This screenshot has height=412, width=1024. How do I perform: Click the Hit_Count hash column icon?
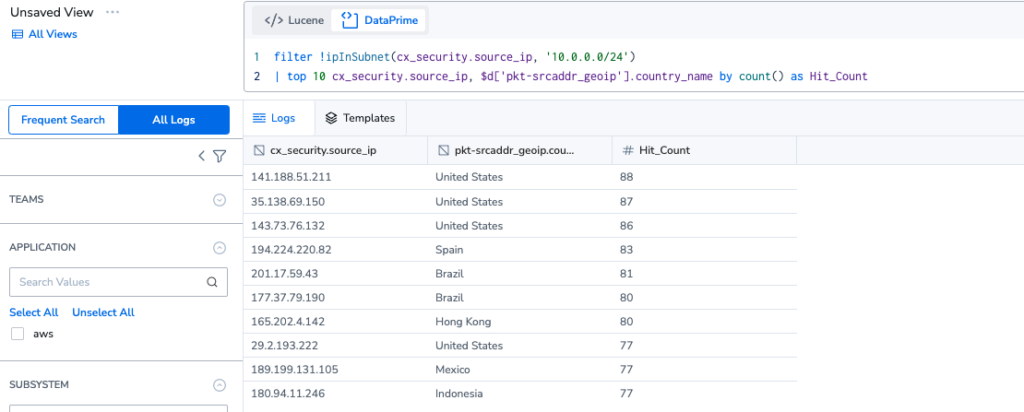(628, 150)
